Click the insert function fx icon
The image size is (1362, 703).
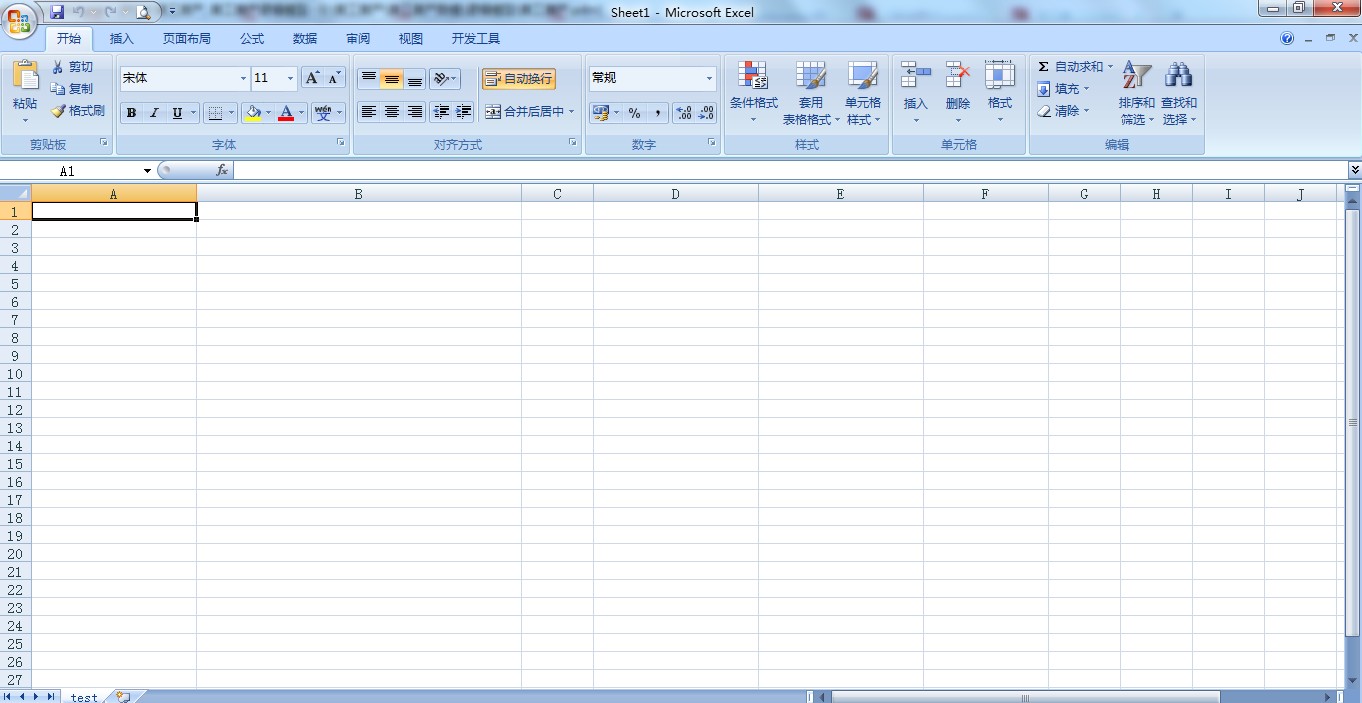(222, 171)
